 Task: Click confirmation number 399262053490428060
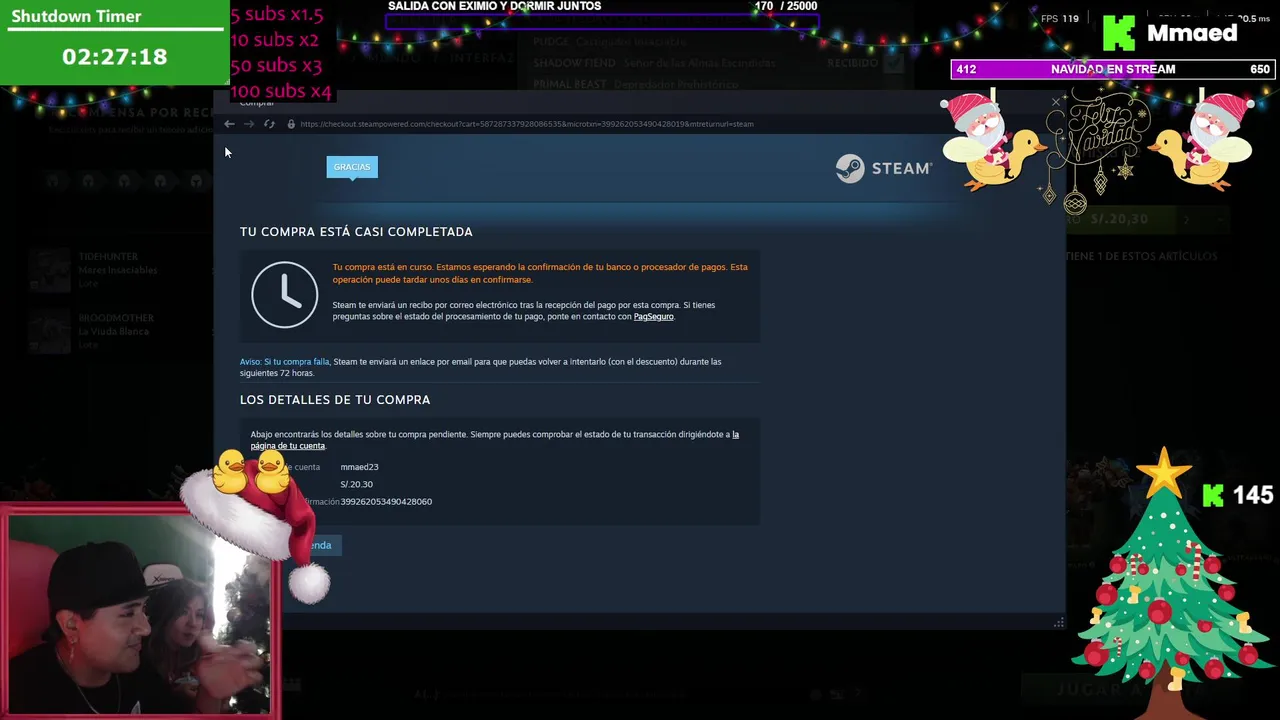coord(386,501)
